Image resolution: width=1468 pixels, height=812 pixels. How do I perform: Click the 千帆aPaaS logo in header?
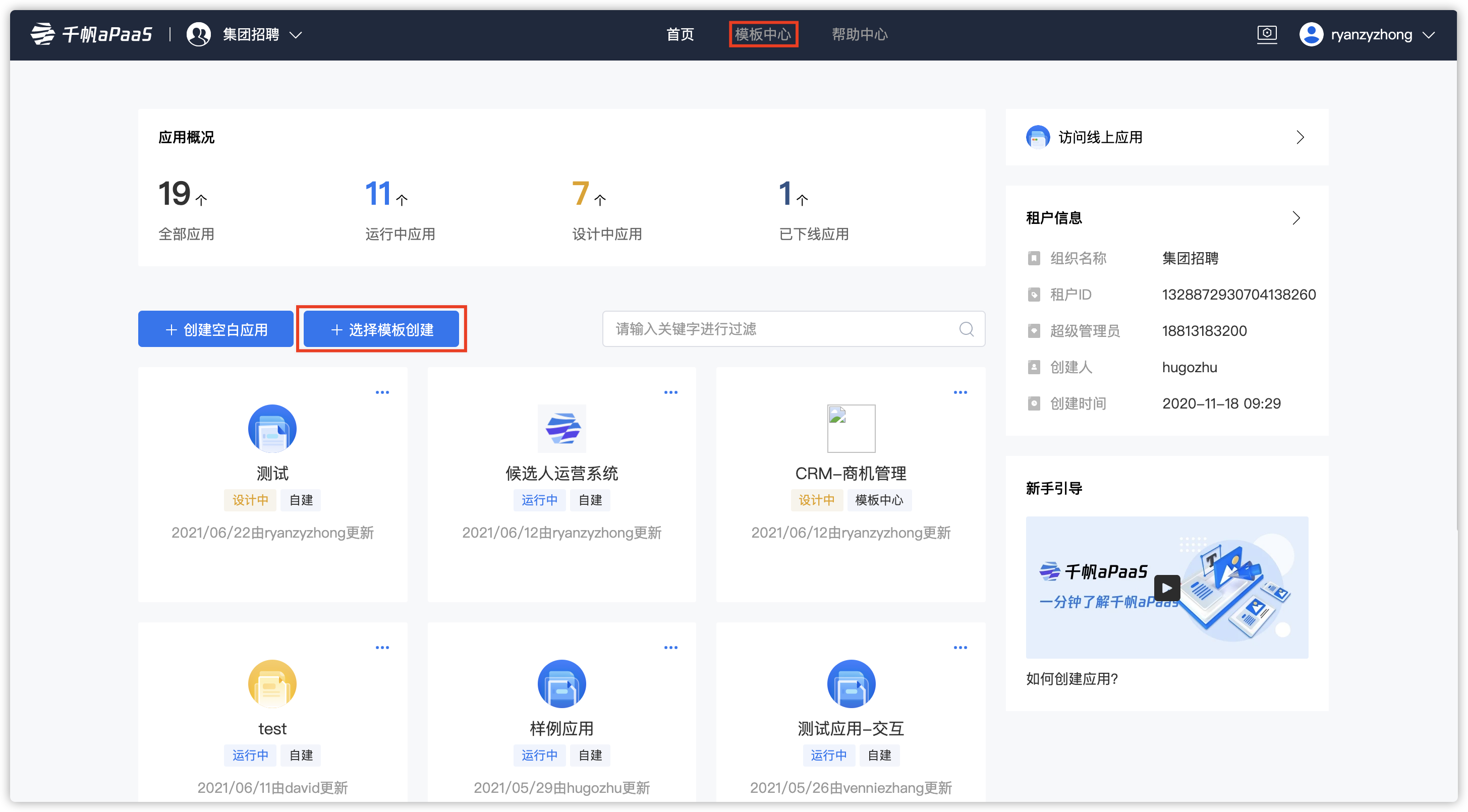pos(91,34)
